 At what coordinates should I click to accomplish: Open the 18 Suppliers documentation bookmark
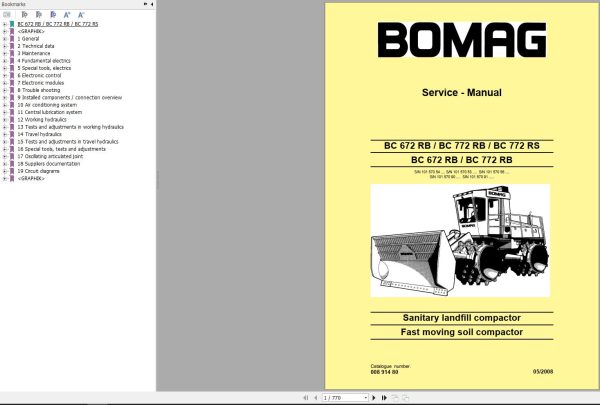49,163
